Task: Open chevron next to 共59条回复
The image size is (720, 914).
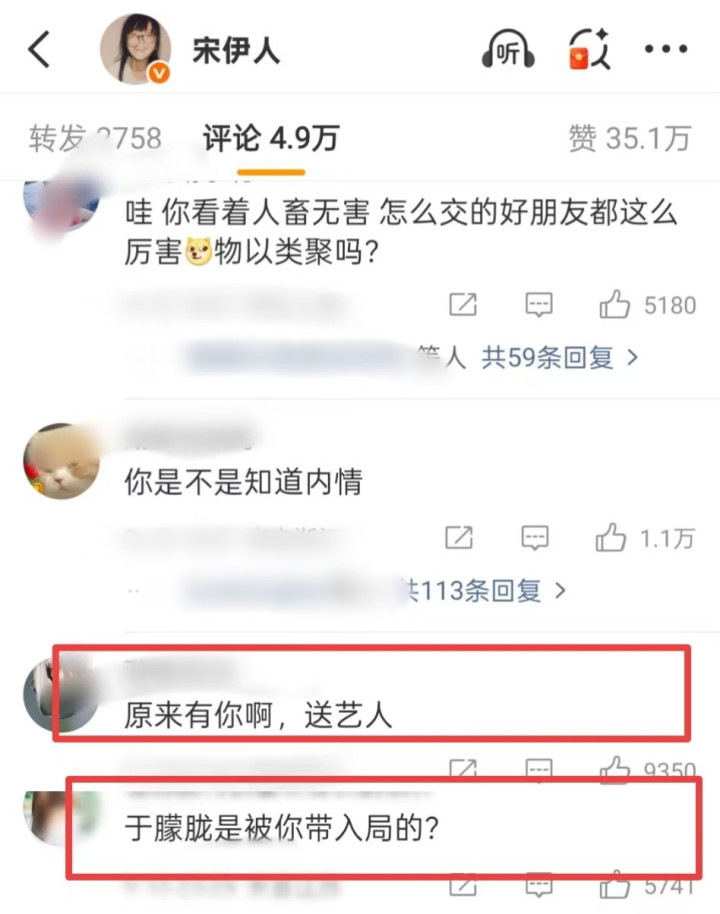Action: coord(632,357)
